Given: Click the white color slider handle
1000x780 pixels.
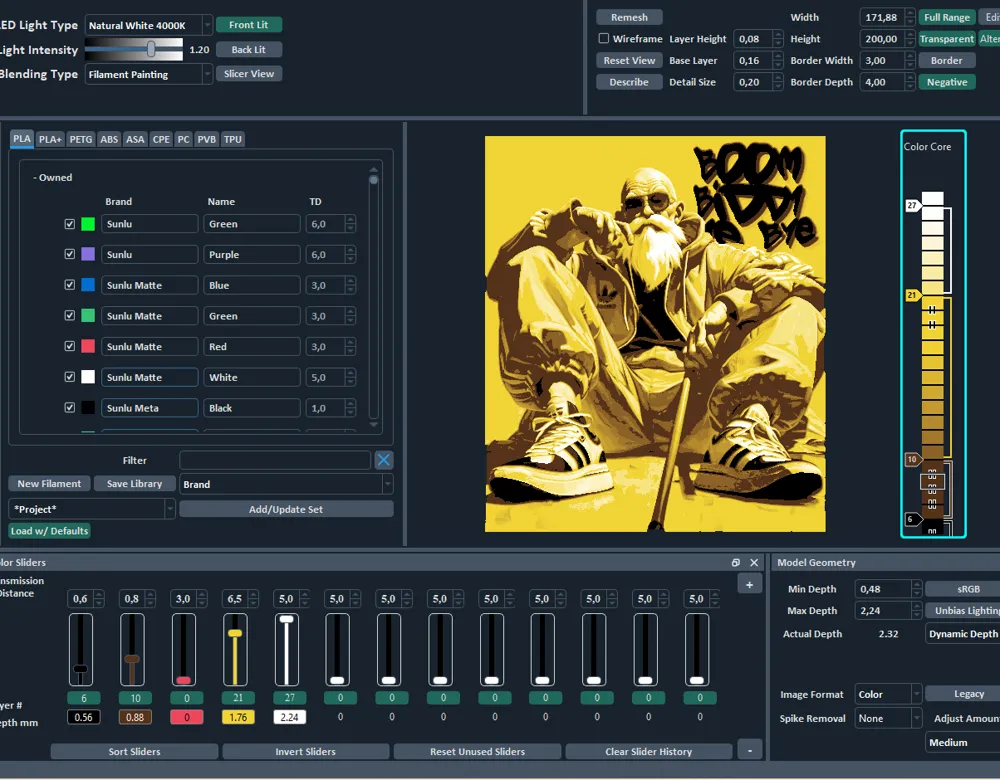Looking at the screenshot, I should tap(286, 619).
